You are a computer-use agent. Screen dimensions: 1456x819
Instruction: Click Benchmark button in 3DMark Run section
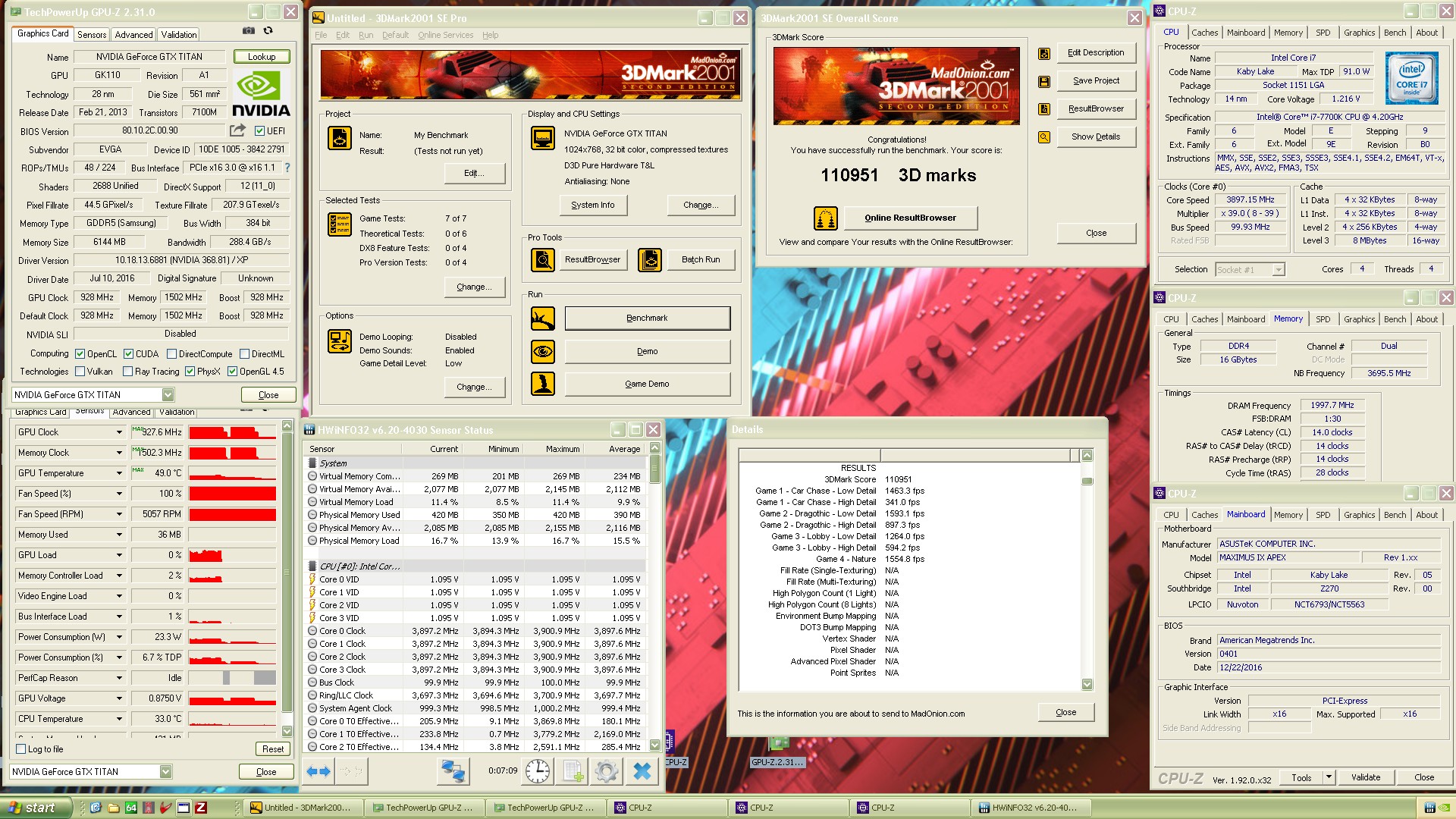coord(647,318)
